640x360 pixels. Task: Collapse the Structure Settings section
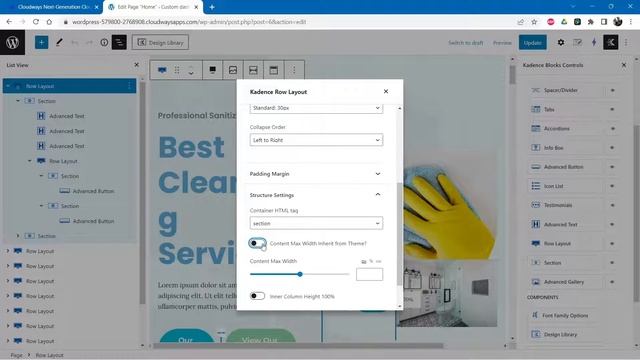tap(315, 195)
